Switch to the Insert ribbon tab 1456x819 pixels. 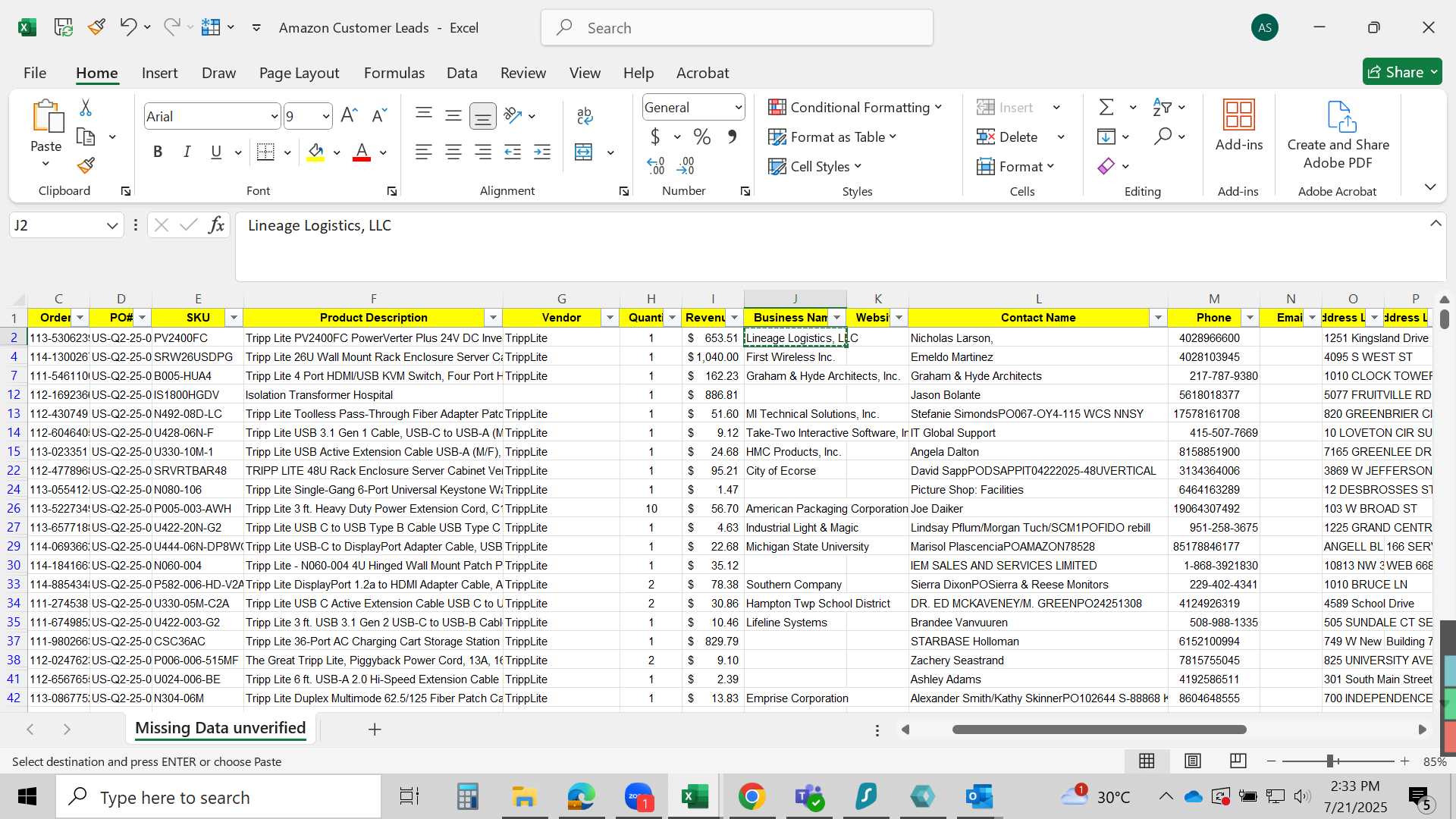tap(159, 73)
